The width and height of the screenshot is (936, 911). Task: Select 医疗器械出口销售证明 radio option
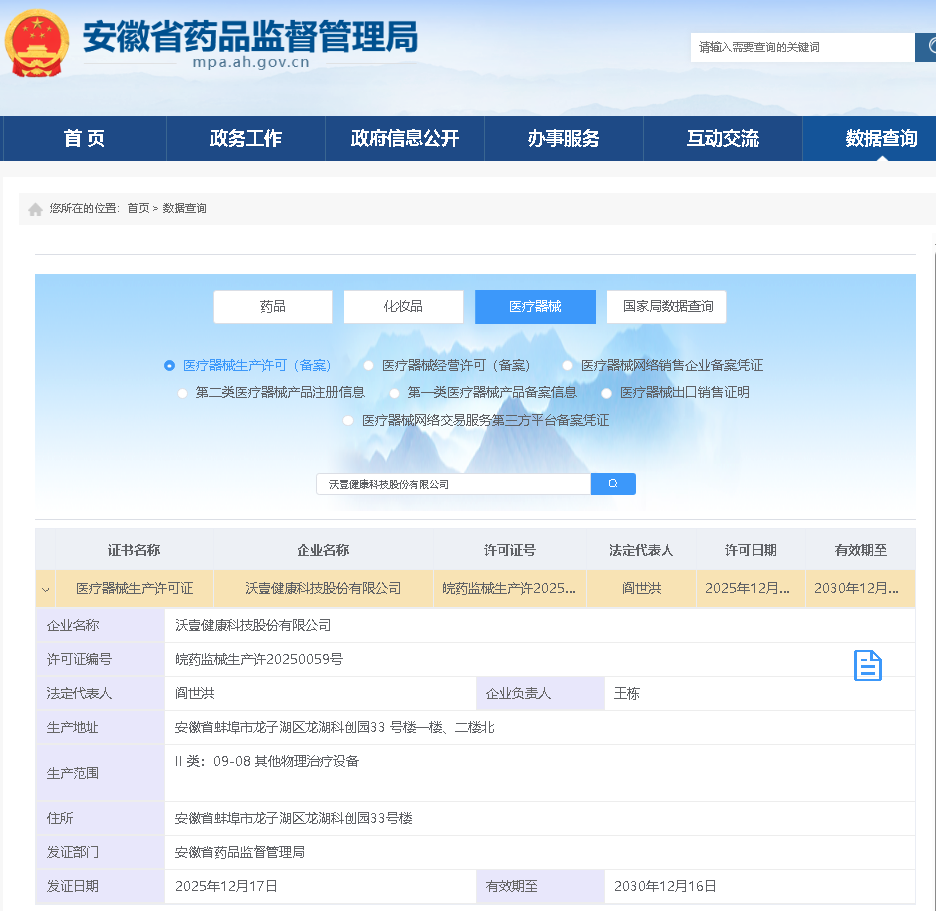(607, 393)
